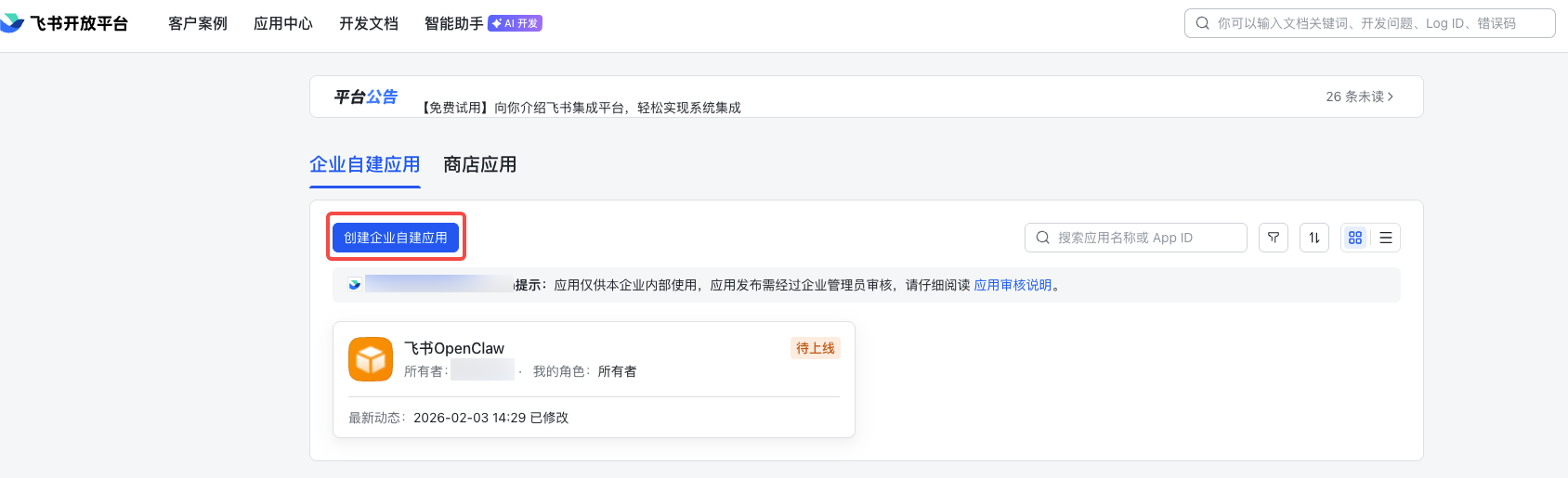Image resolution: width=1568 pixels, height=478 pixels.
Task: Open the filter icon for apps
Action: (1274, 238)
